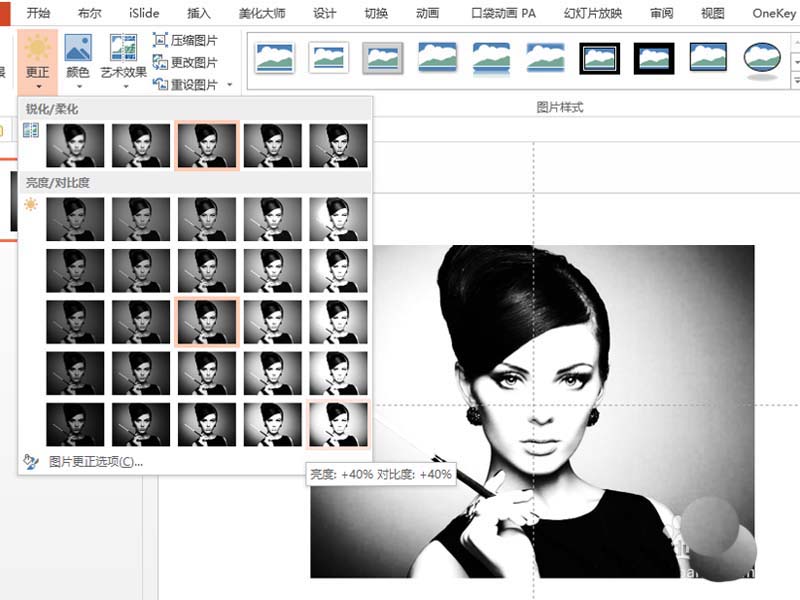Open the 审阅 tab
The image size is (800, 600).
click(x=661, y=13)
